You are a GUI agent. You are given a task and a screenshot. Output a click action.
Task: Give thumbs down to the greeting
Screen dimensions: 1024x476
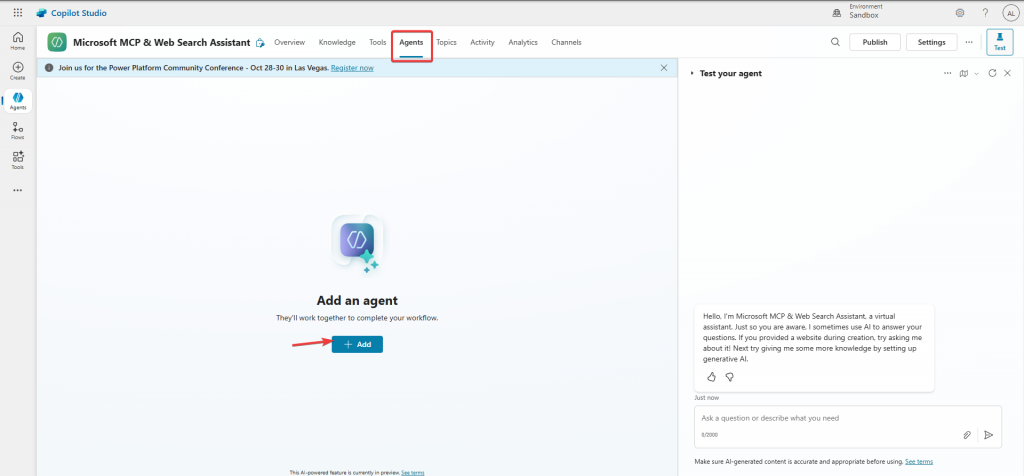[x=730, y=377]
